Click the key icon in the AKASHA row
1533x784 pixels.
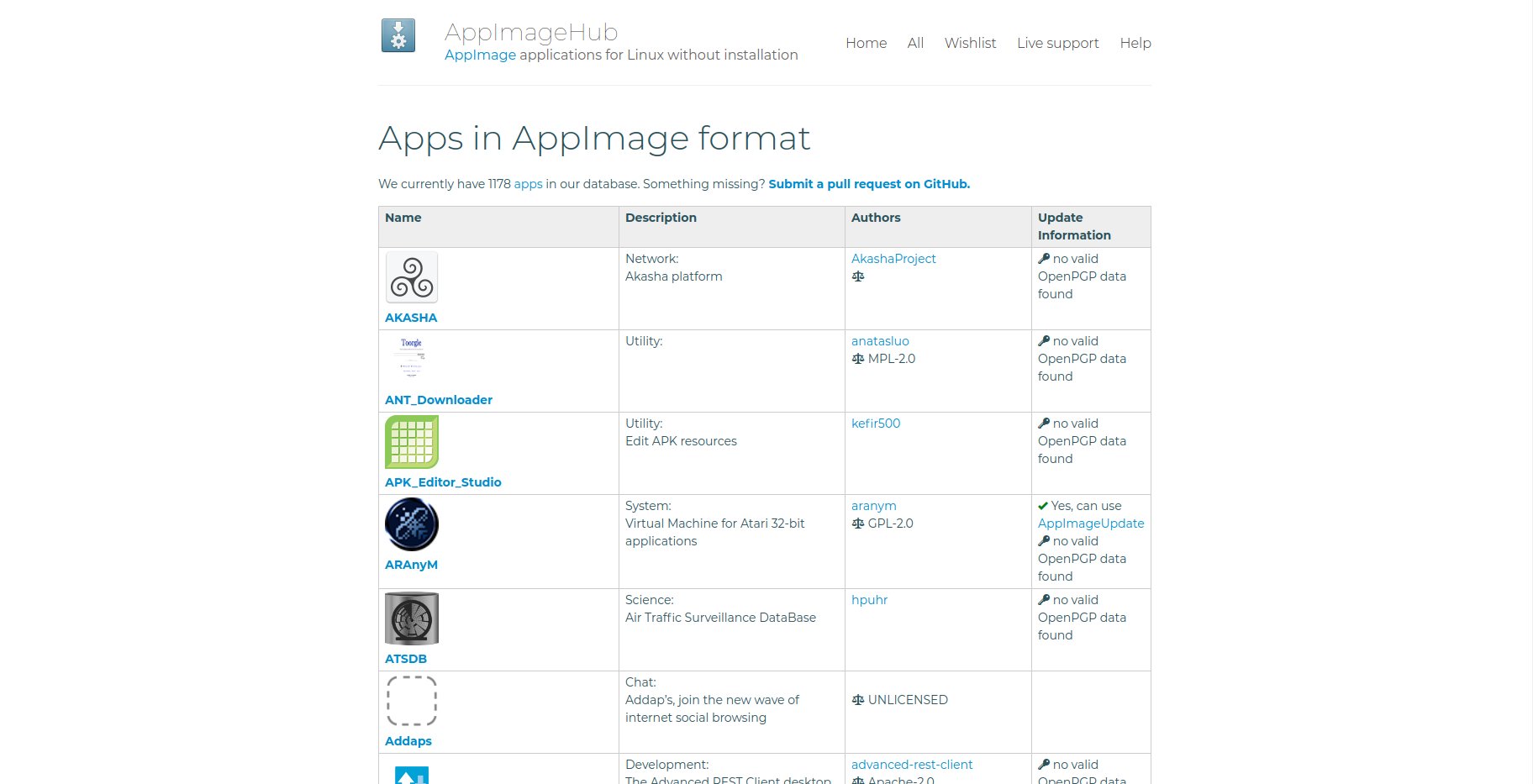pos(1044,259)
